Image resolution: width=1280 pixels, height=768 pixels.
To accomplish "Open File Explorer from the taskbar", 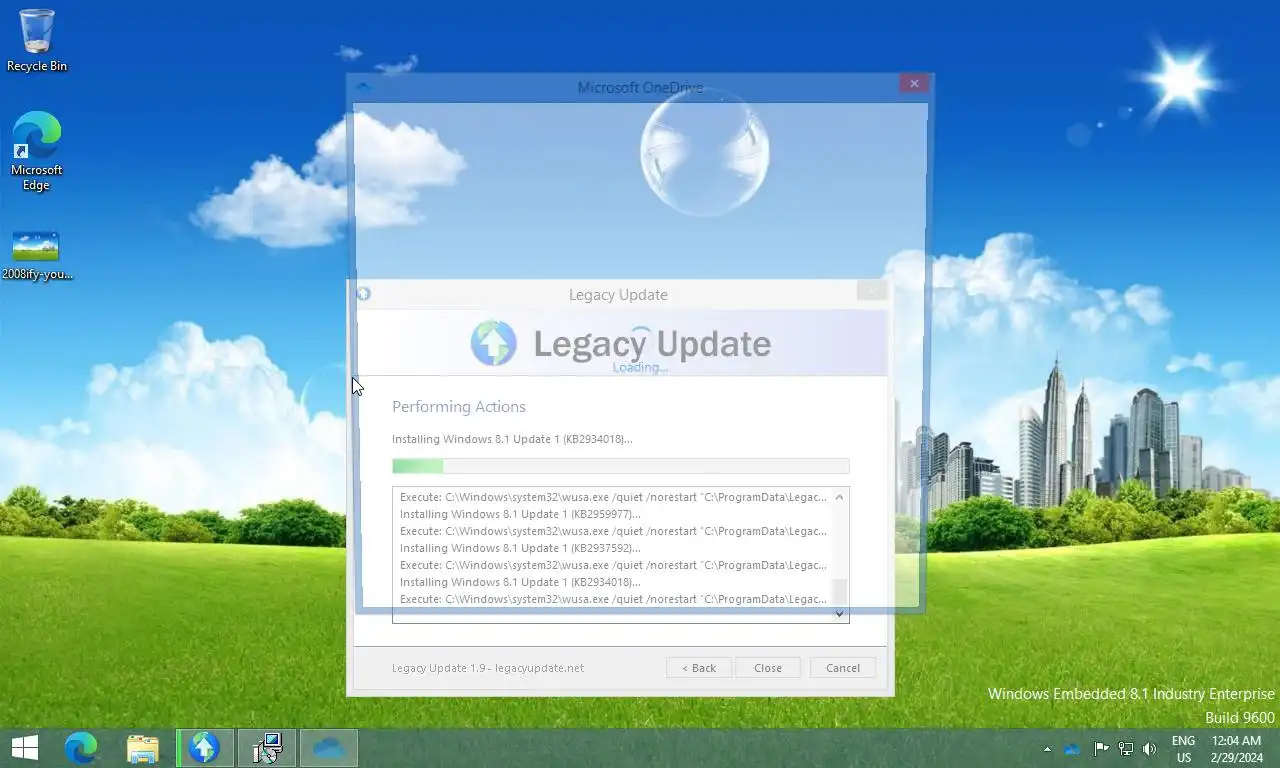I will (x=143, y=747).
